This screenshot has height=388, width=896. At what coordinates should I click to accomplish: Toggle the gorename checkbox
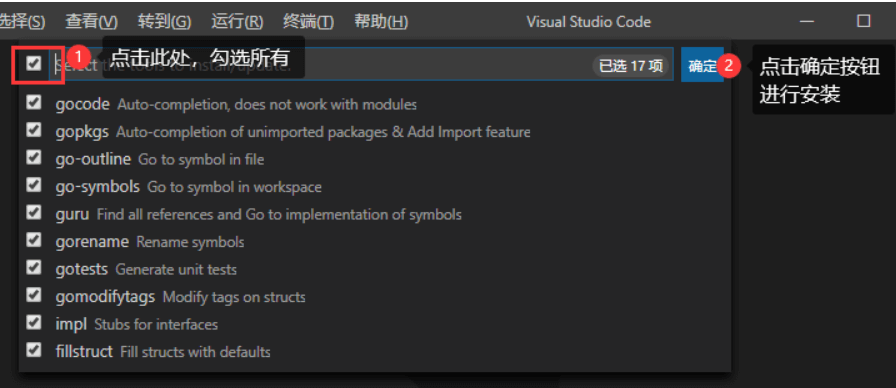[x=34, y=240]
